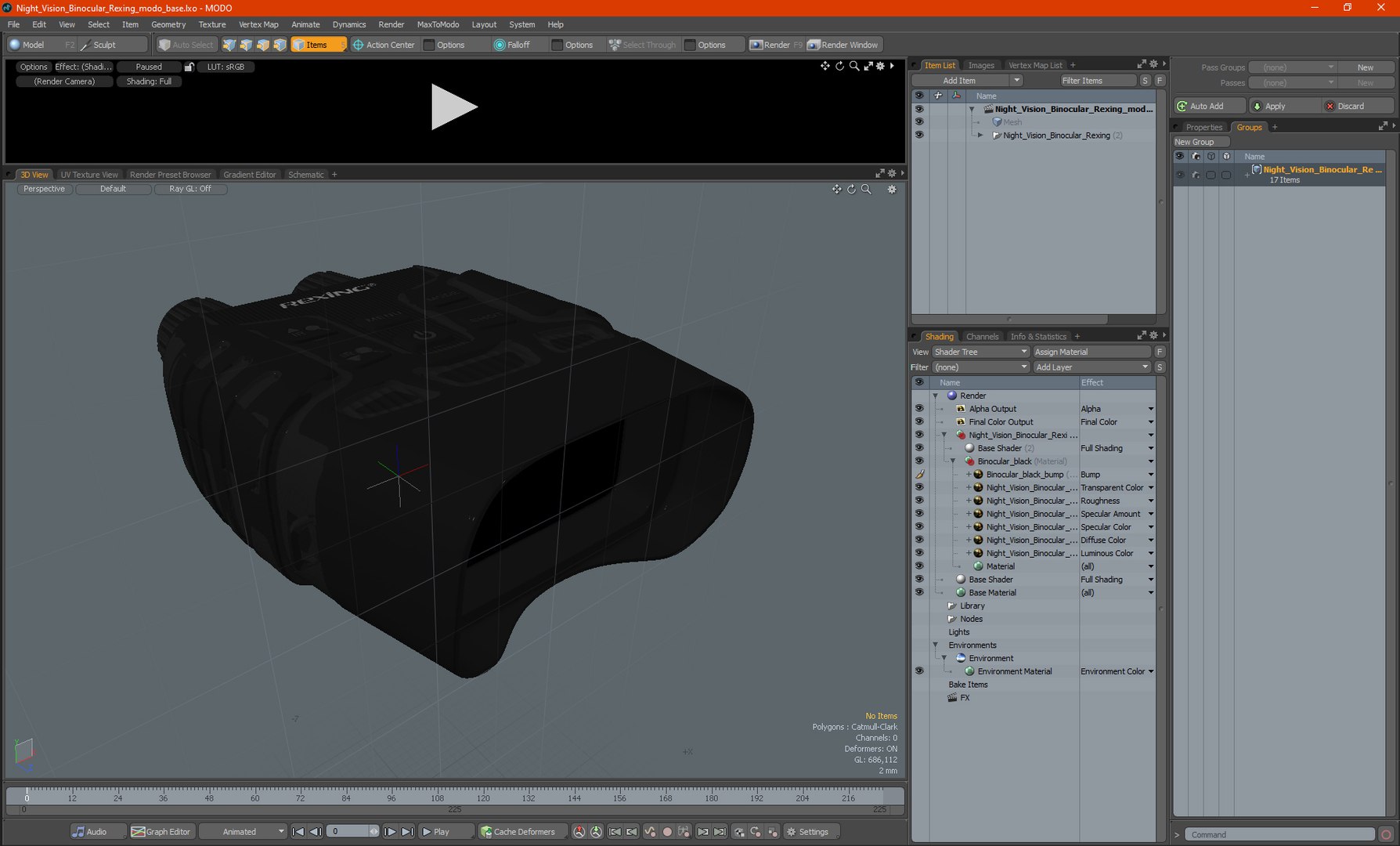Open the Add Layer dropdown
The image size is (1400, 846).
[x=1091, y=367]
